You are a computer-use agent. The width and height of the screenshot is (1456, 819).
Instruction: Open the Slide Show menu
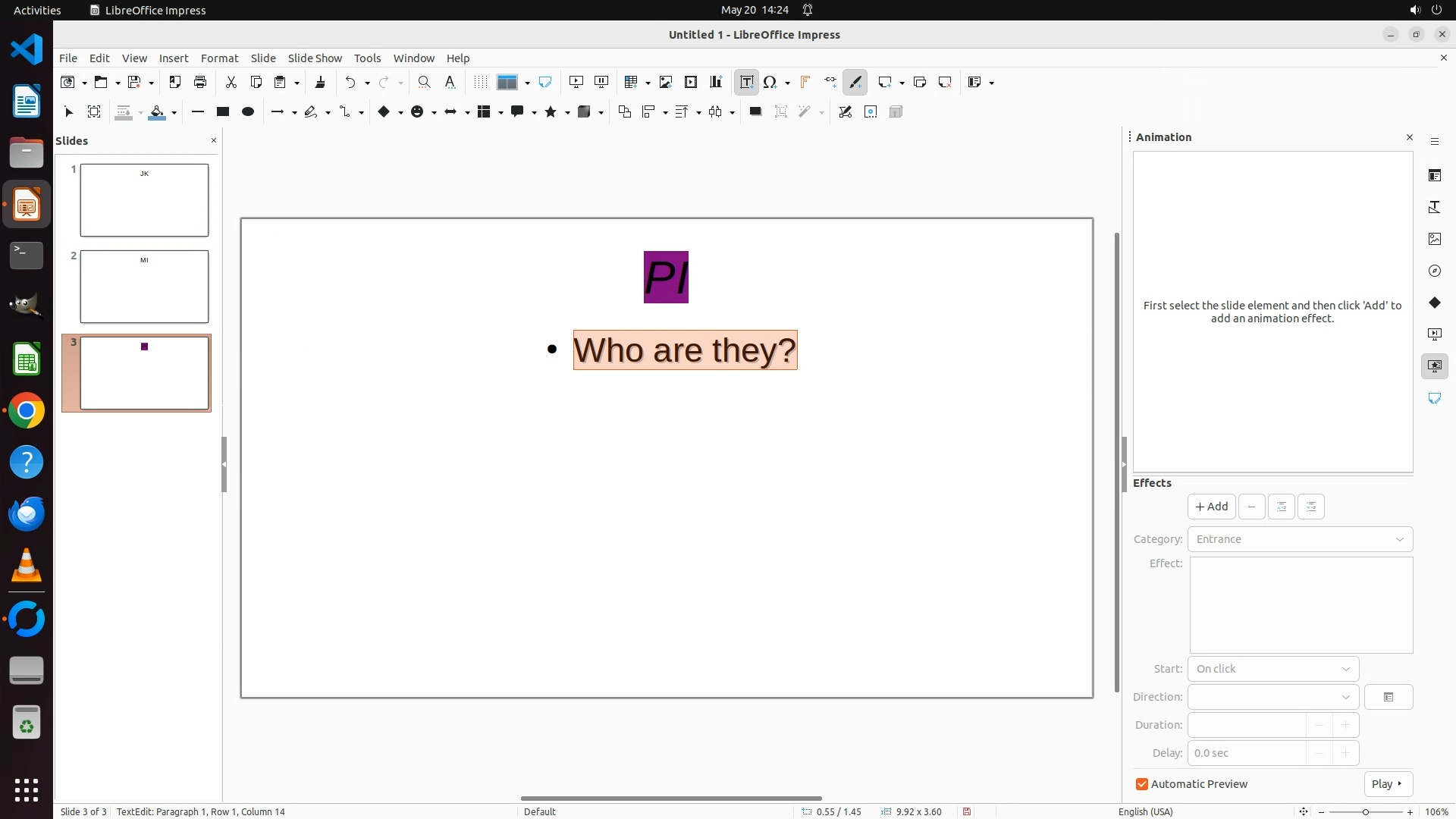[315, 58]
